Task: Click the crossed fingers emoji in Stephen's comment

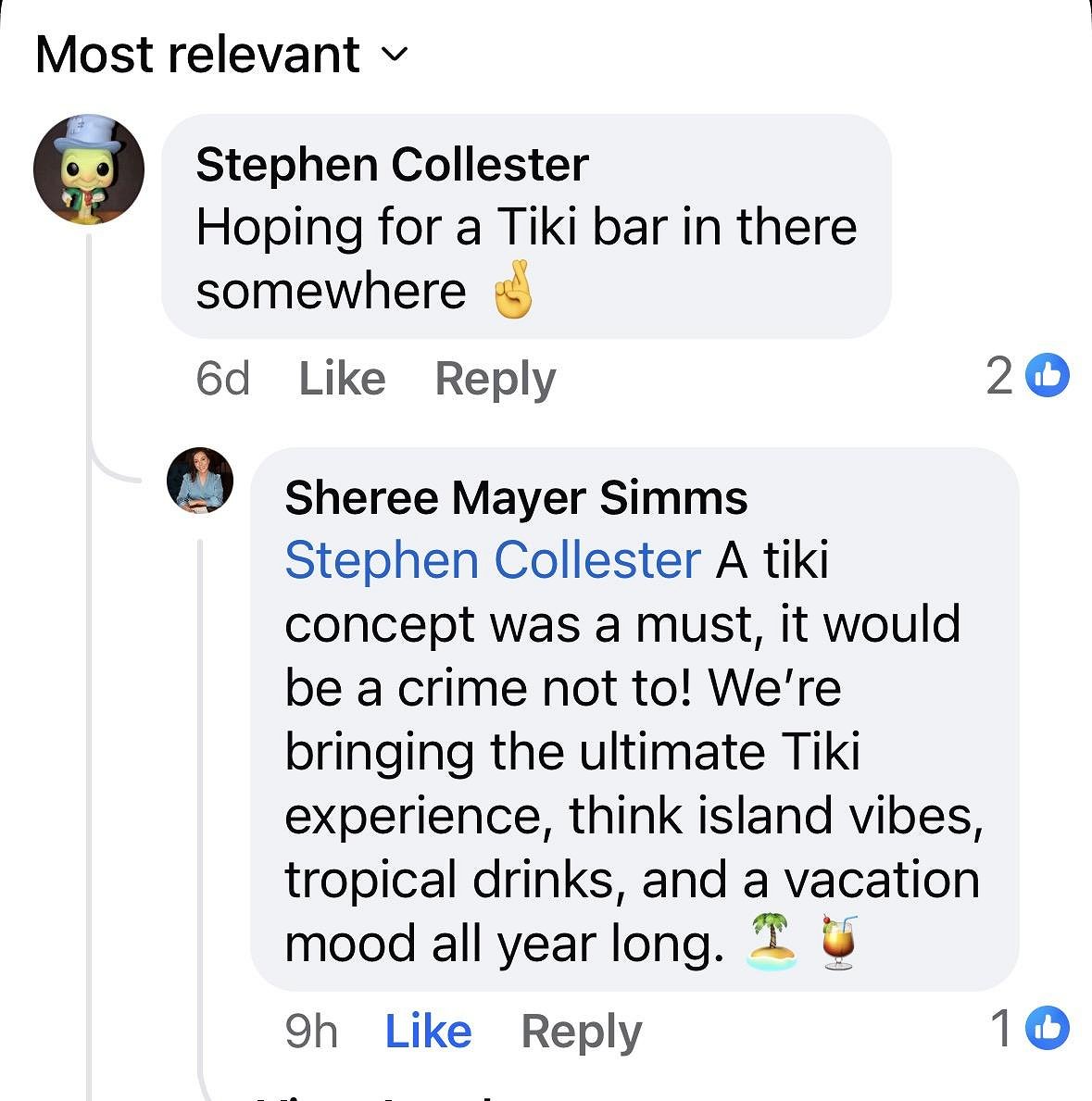Action: pos(512,292)
